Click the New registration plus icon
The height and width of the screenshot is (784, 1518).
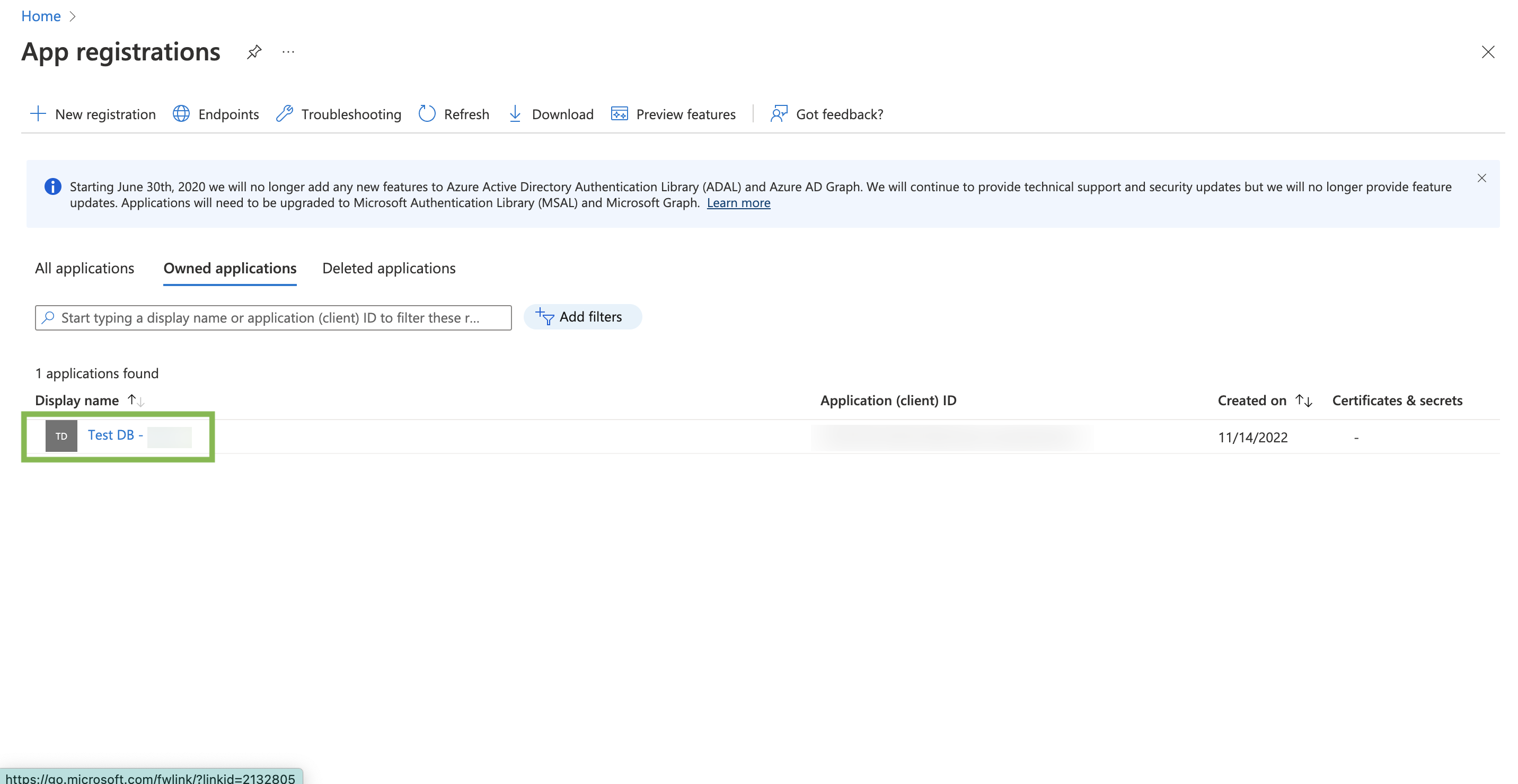(x=38, y=114)
